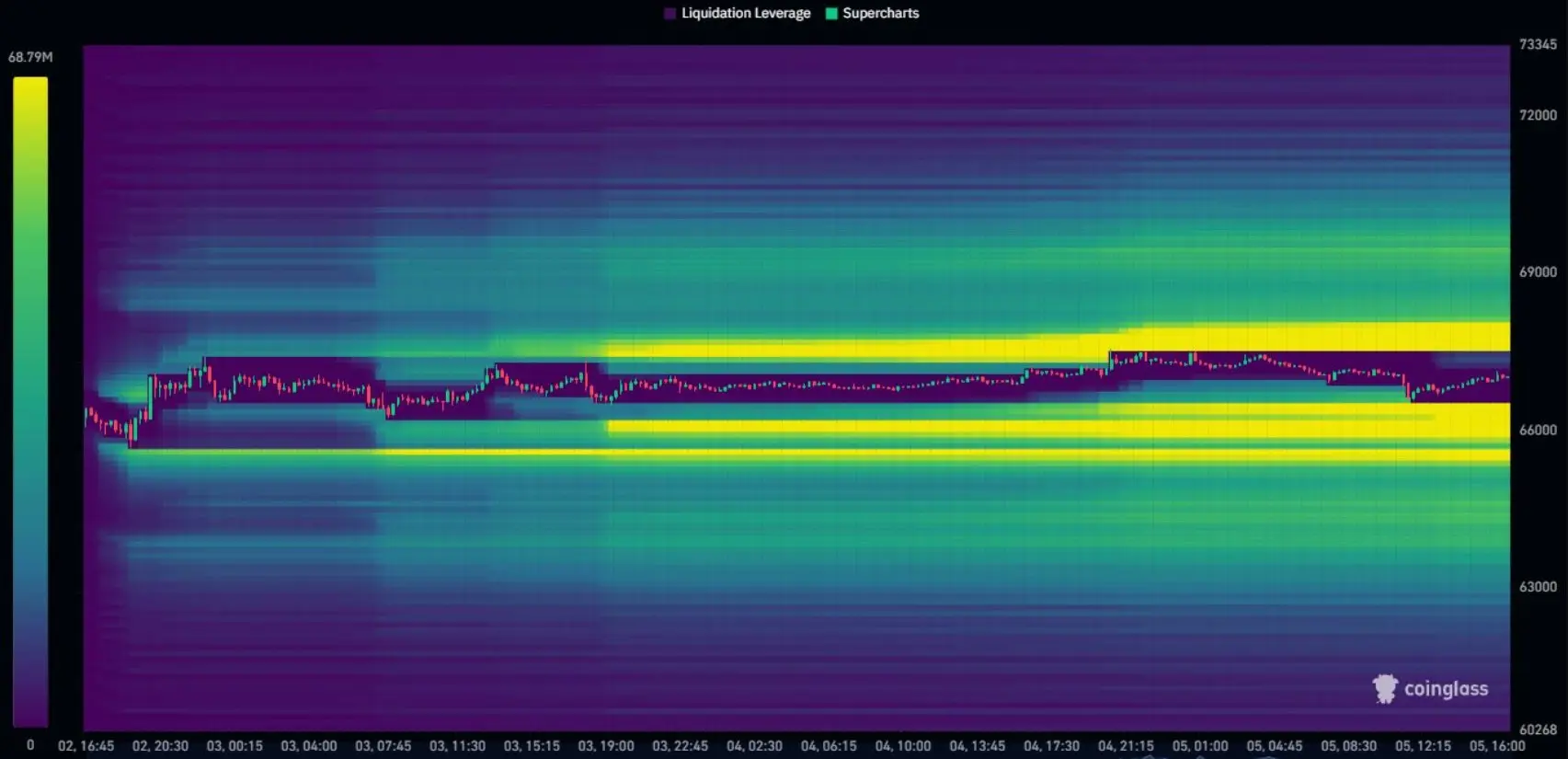Select the 05, 16:00 time axis label

(1496, 746)
